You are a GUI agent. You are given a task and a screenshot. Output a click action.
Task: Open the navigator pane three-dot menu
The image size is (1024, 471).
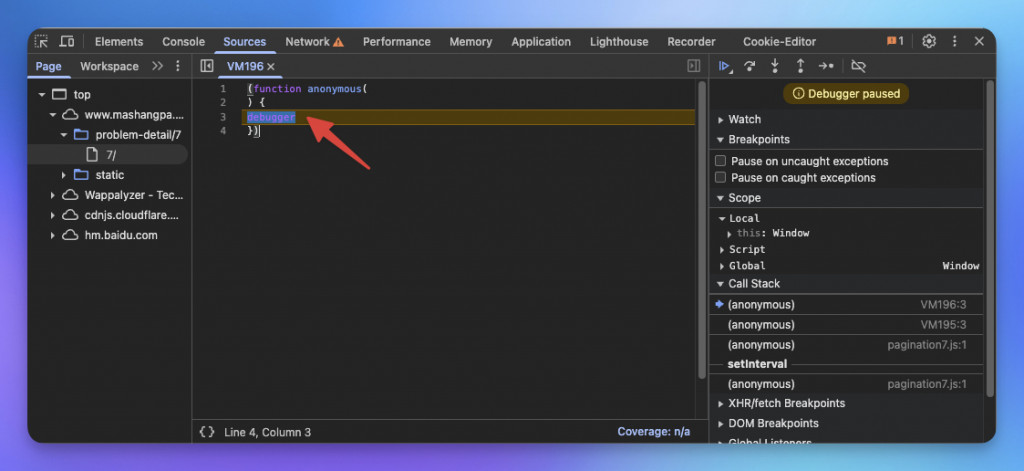[x=178, y=66]
